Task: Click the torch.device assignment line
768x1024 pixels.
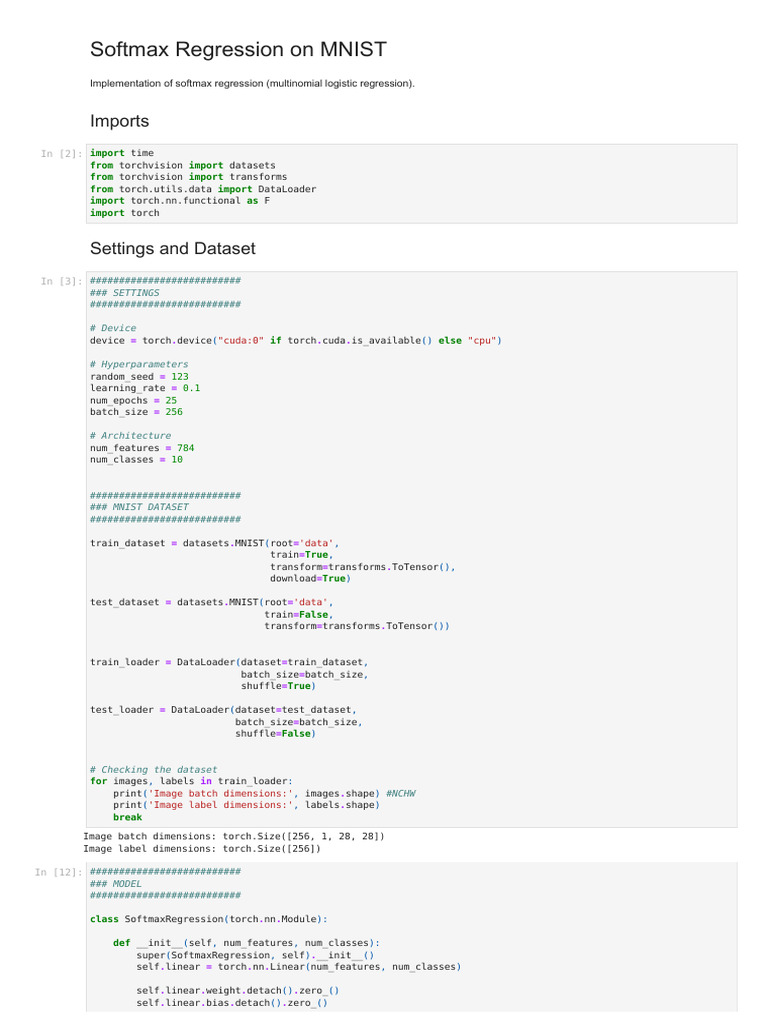Action: (295, 340)
